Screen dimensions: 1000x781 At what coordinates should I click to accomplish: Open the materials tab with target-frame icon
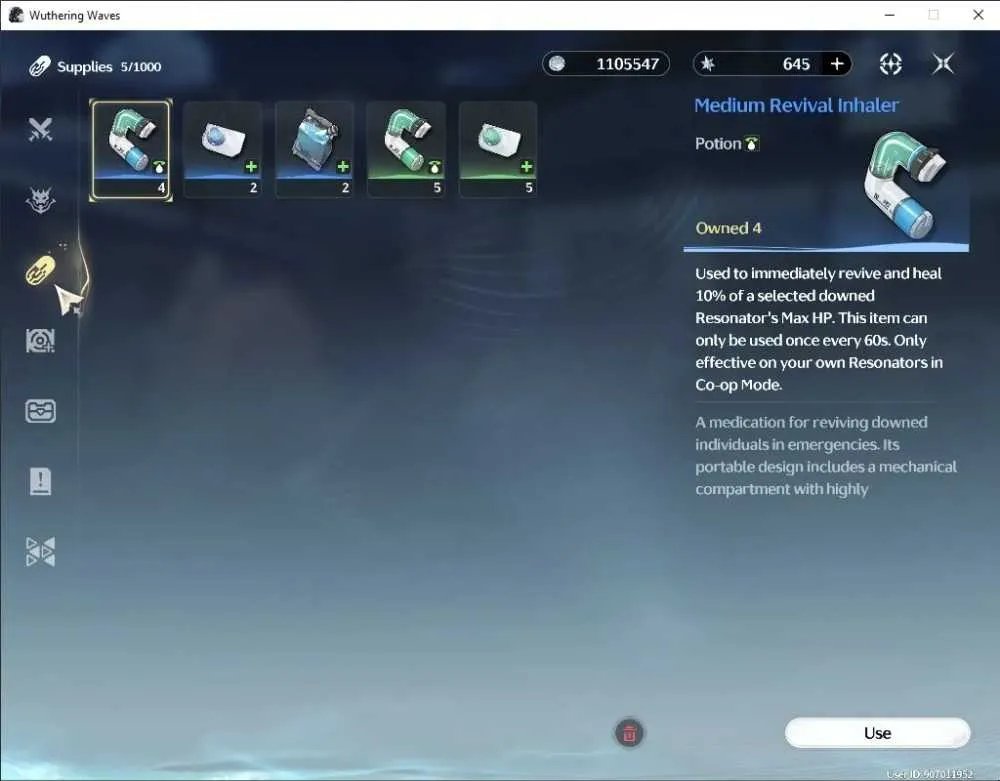40,340
